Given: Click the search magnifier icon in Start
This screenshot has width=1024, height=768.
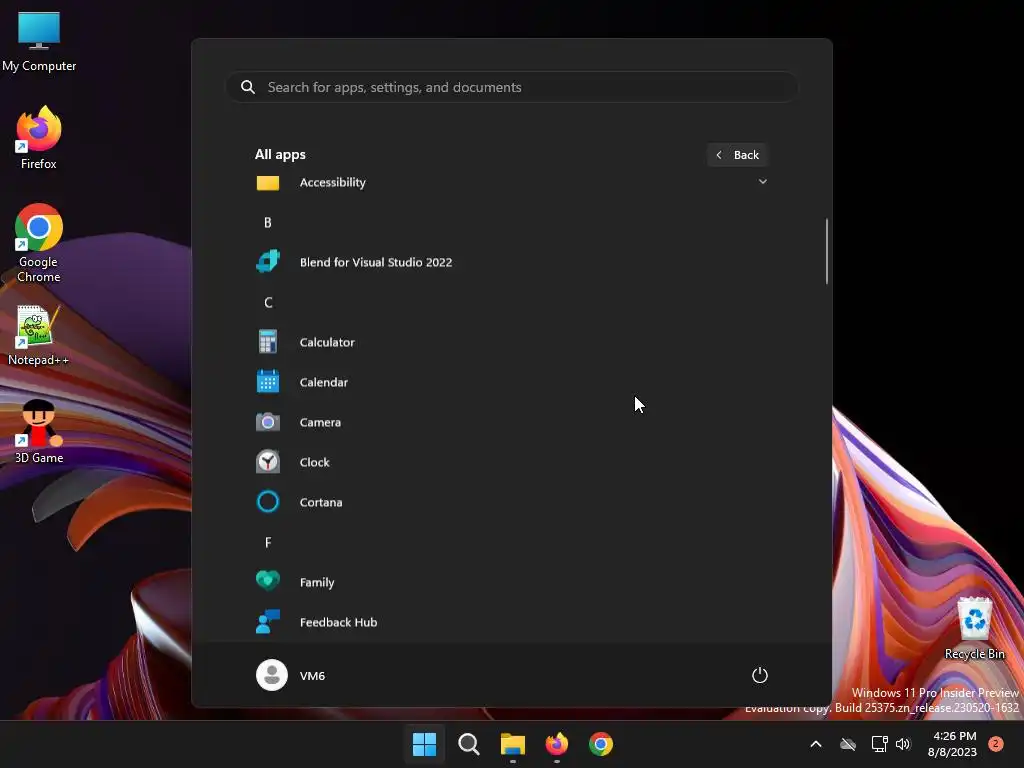Looking at the screenshot, I should click(x=248, y=87).
